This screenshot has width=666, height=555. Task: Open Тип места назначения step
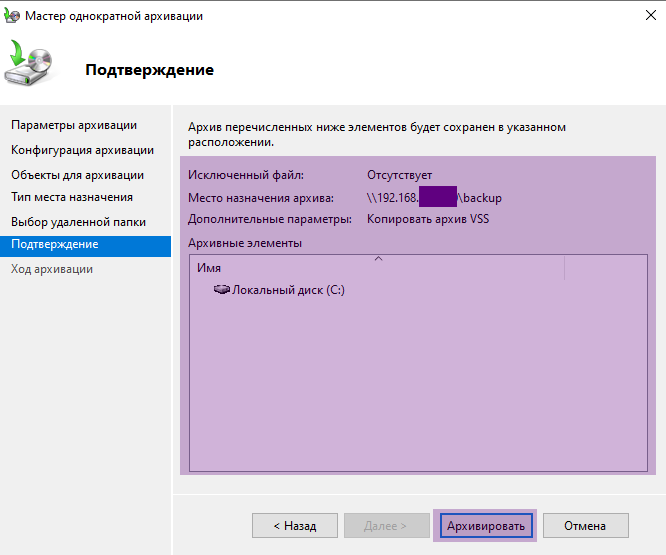tap(72, 197)
